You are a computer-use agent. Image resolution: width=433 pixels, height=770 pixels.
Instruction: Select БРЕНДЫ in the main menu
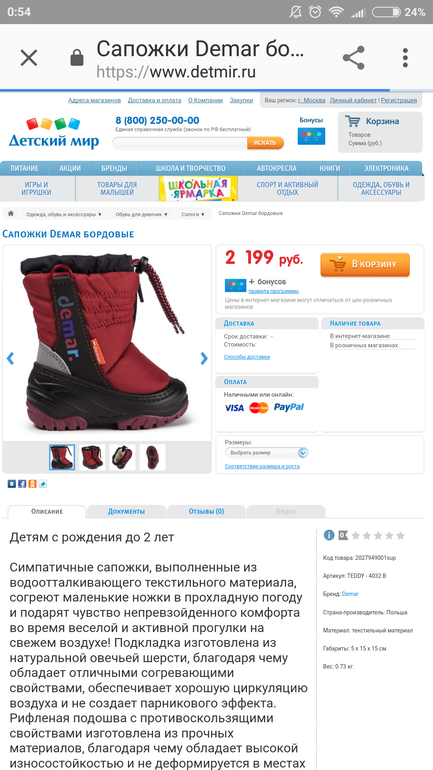114,168
